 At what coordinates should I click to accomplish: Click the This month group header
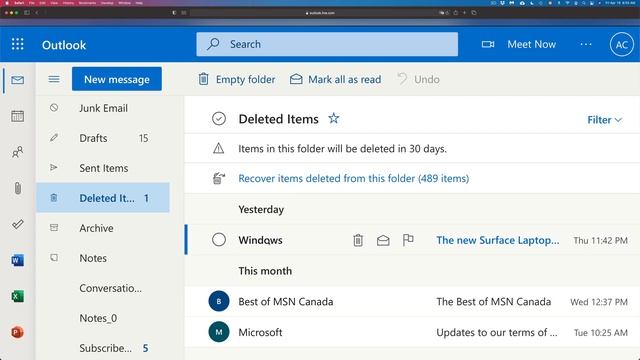(x=265, y=271)
